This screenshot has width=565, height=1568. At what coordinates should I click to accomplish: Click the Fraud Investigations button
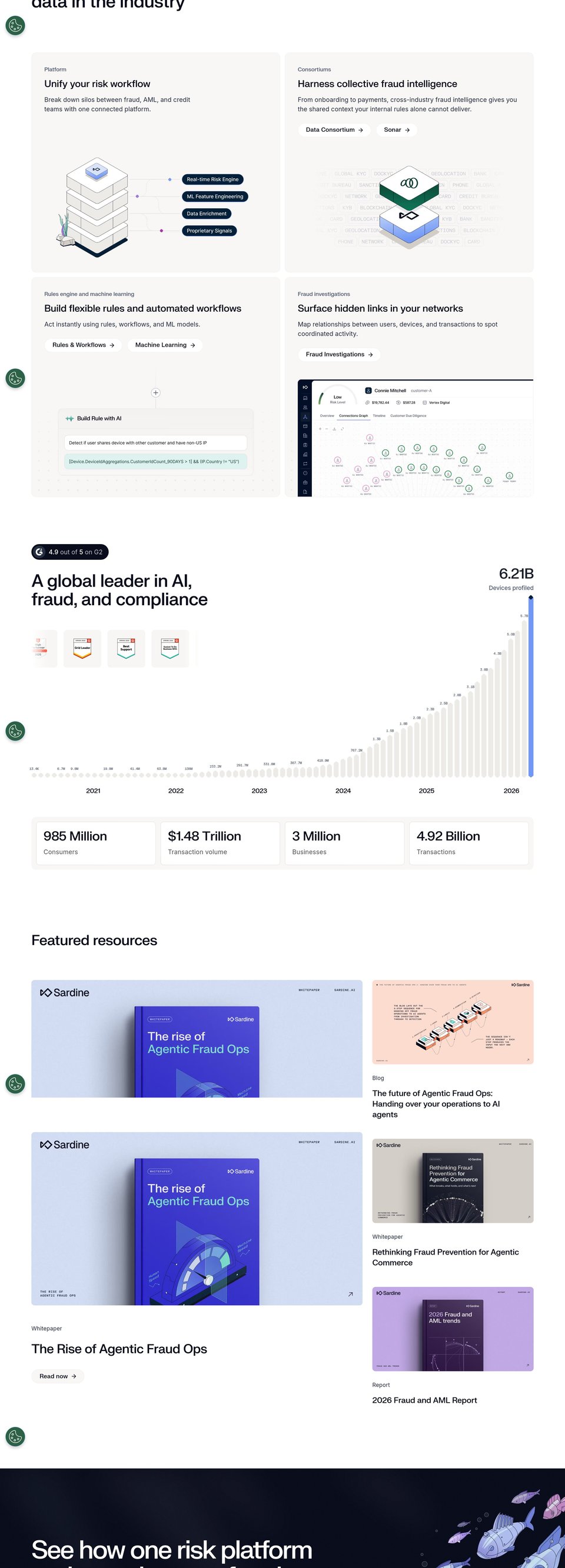tap(339, 354)
